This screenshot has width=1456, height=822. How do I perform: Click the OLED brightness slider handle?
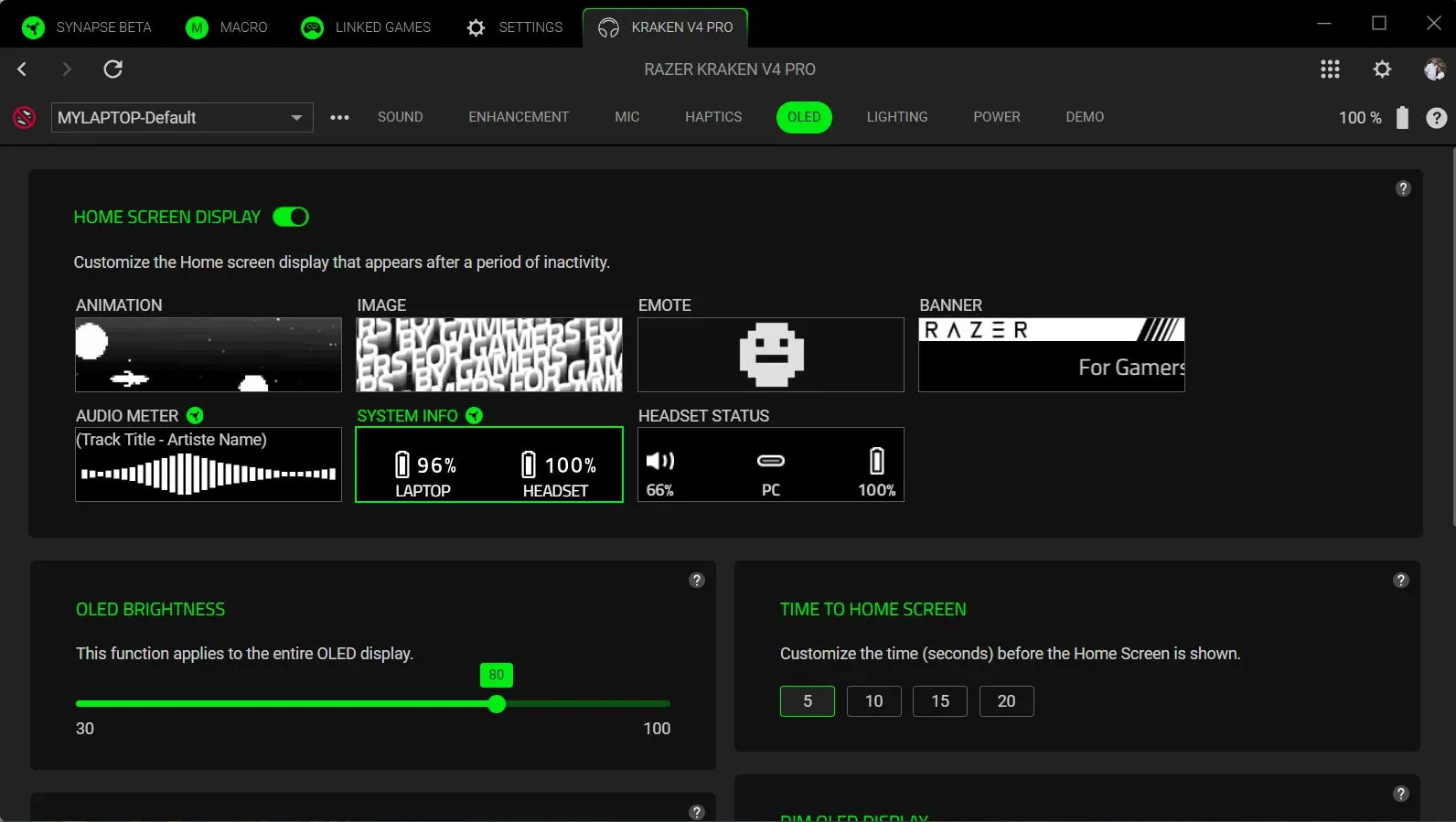point(497,704)
